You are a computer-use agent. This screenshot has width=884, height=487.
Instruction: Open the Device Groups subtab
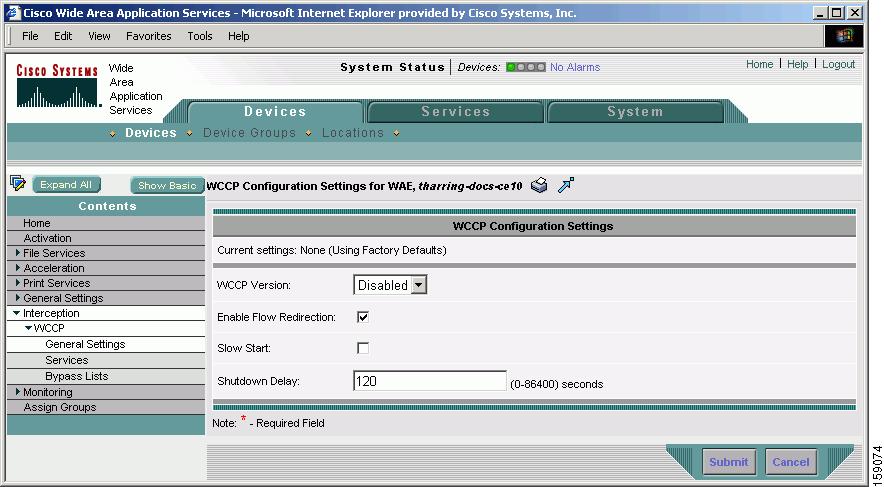pos(249,133)
